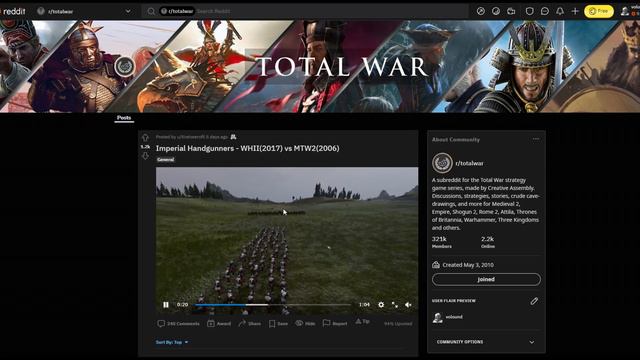Open the notifications bell icon
This screenshot has height=360, width=640.
pyautogui.click(x=560, y=11)
